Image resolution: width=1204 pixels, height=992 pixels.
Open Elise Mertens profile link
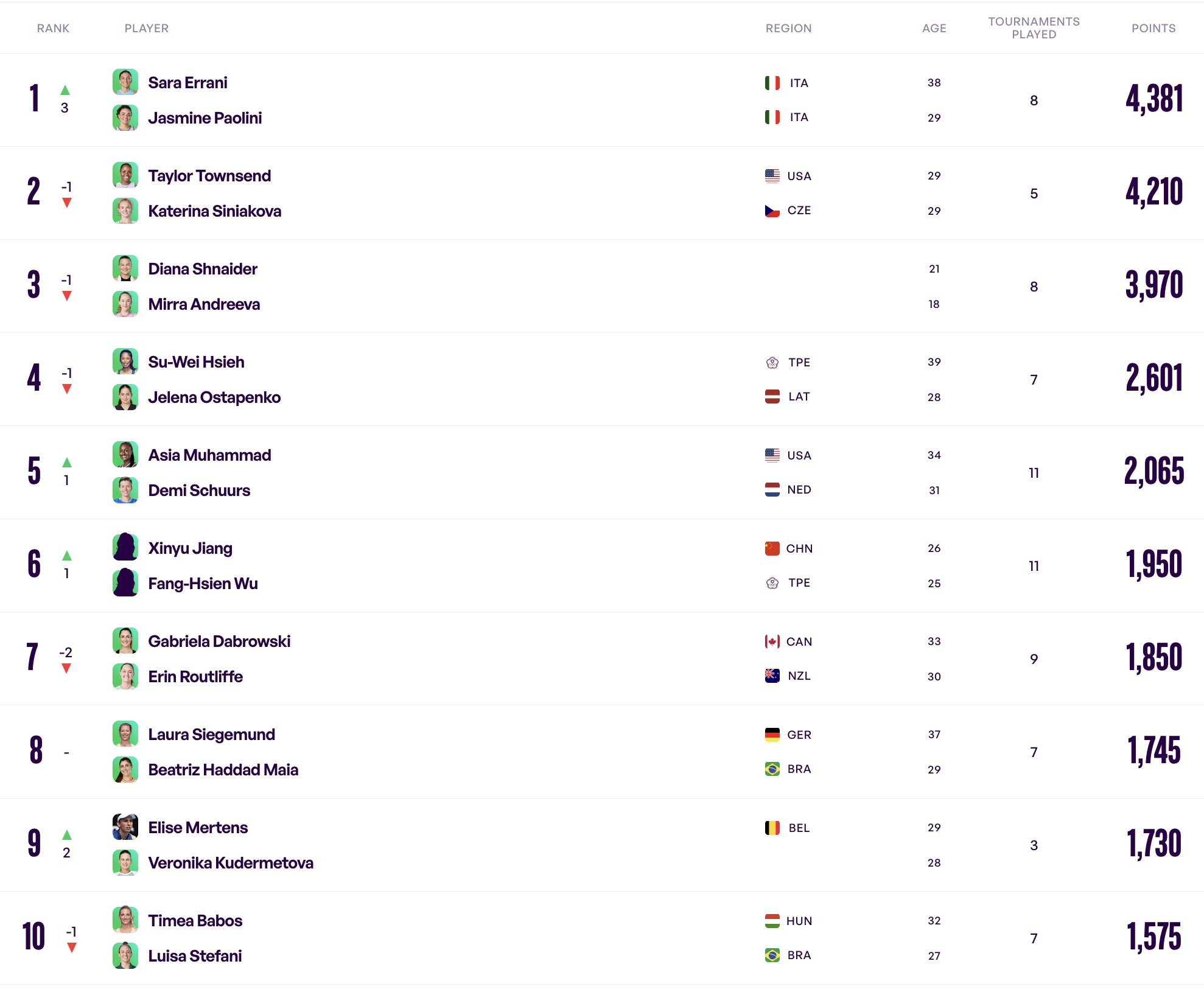(x=198, y=828)
